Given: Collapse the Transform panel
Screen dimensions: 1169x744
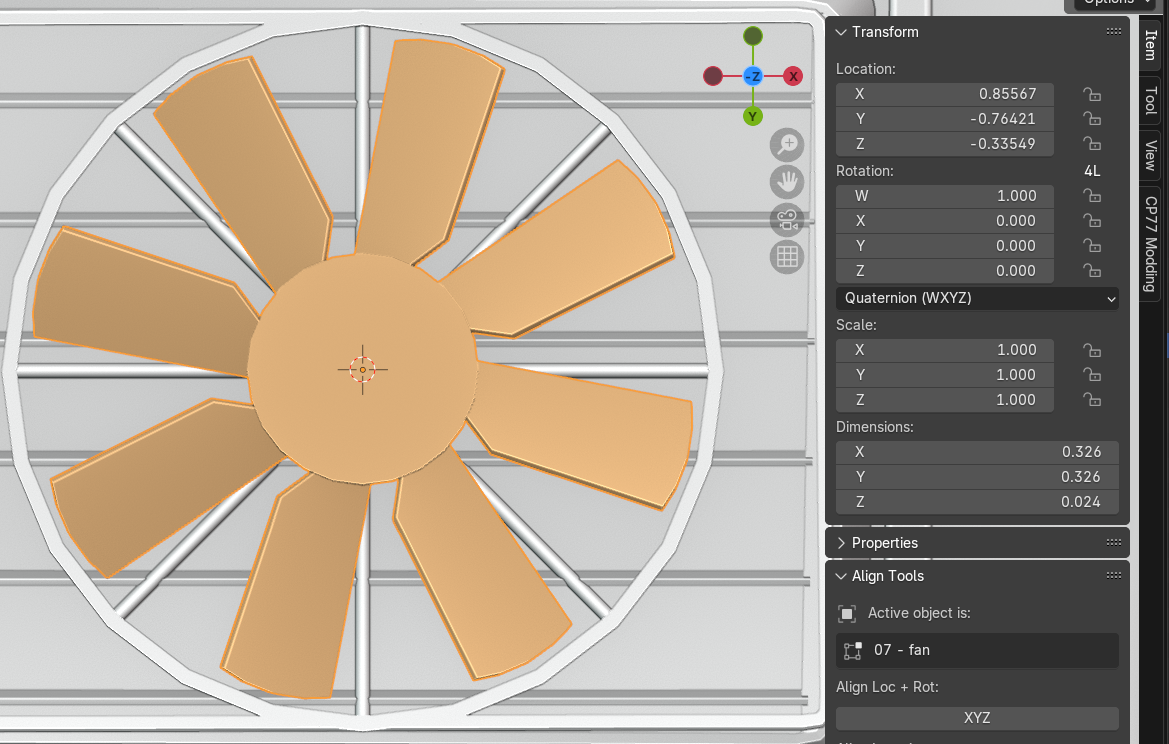Looking at the screenshot, I should (x=841, y=32).
